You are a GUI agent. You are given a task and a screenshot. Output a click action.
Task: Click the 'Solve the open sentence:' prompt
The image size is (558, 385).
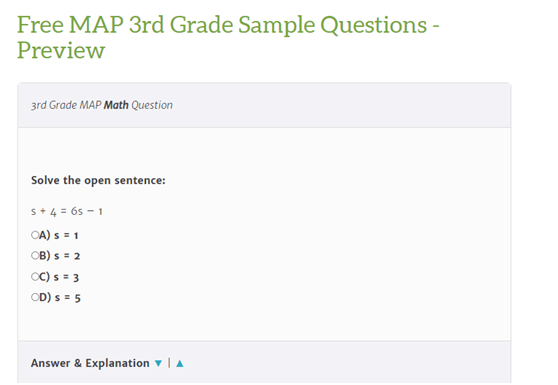pyautogui.click(x=98, y=180)
